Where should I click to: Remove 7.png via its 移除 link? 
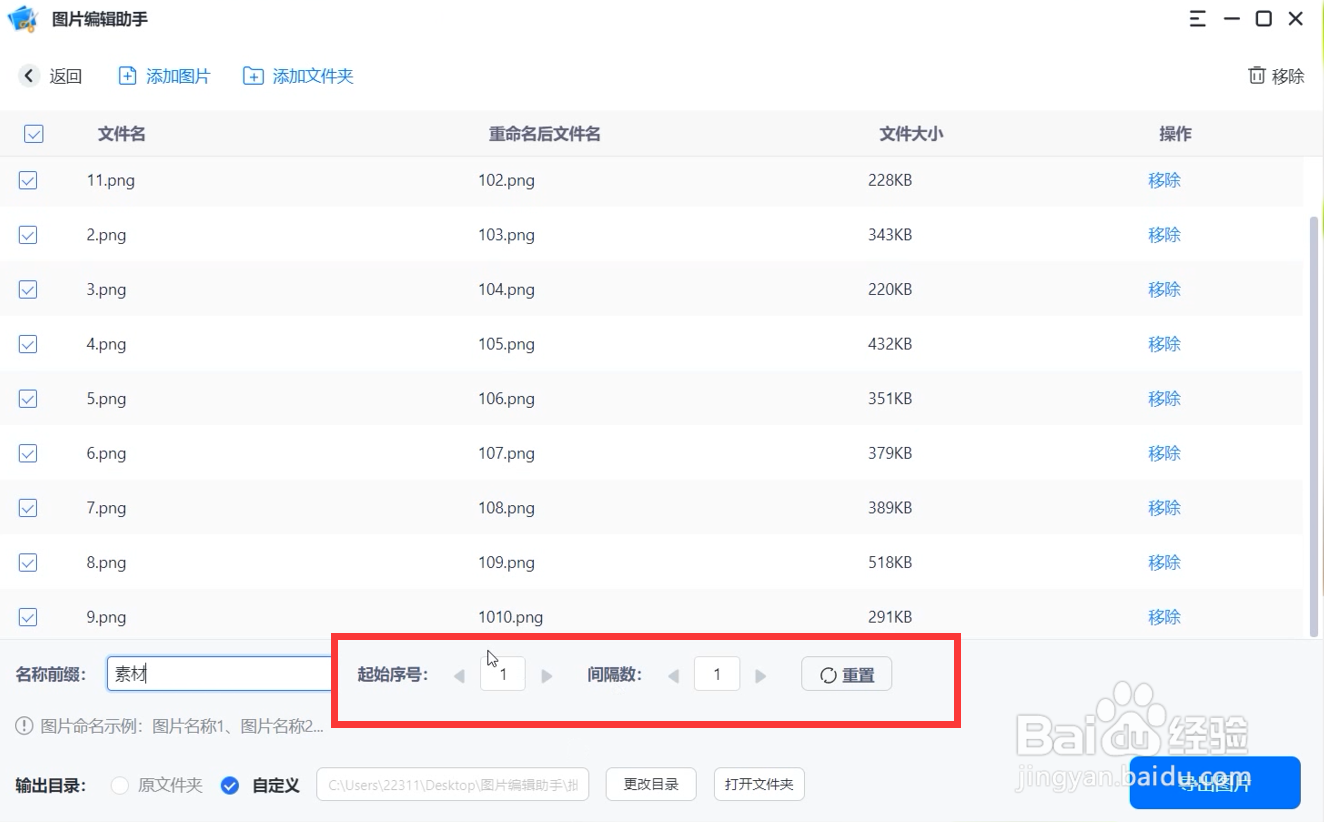pyautogui.click(x=1164, y=508)
